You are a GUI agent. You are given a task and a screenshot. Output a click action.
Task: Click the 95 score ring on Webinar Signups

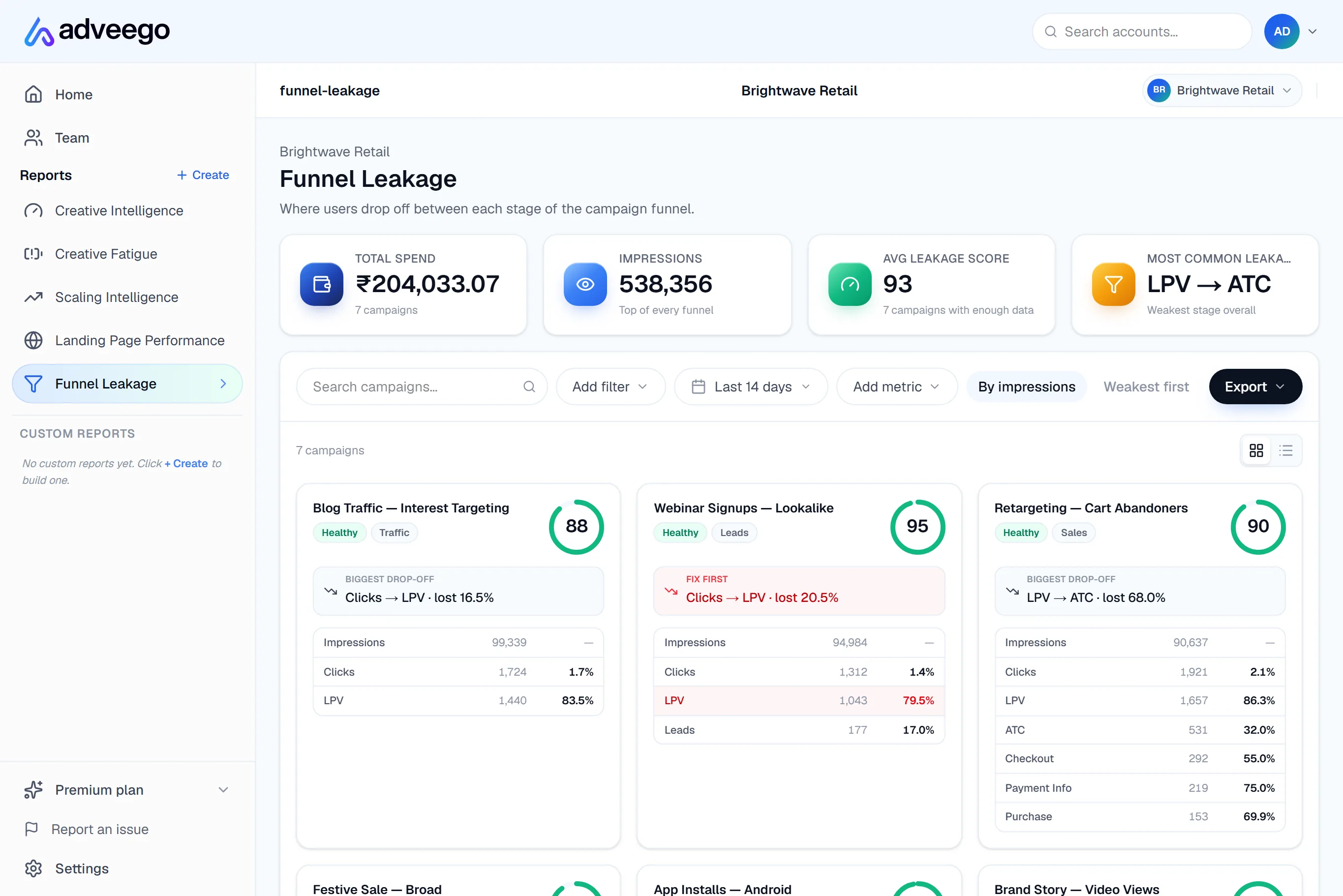[x=917, y=526]
